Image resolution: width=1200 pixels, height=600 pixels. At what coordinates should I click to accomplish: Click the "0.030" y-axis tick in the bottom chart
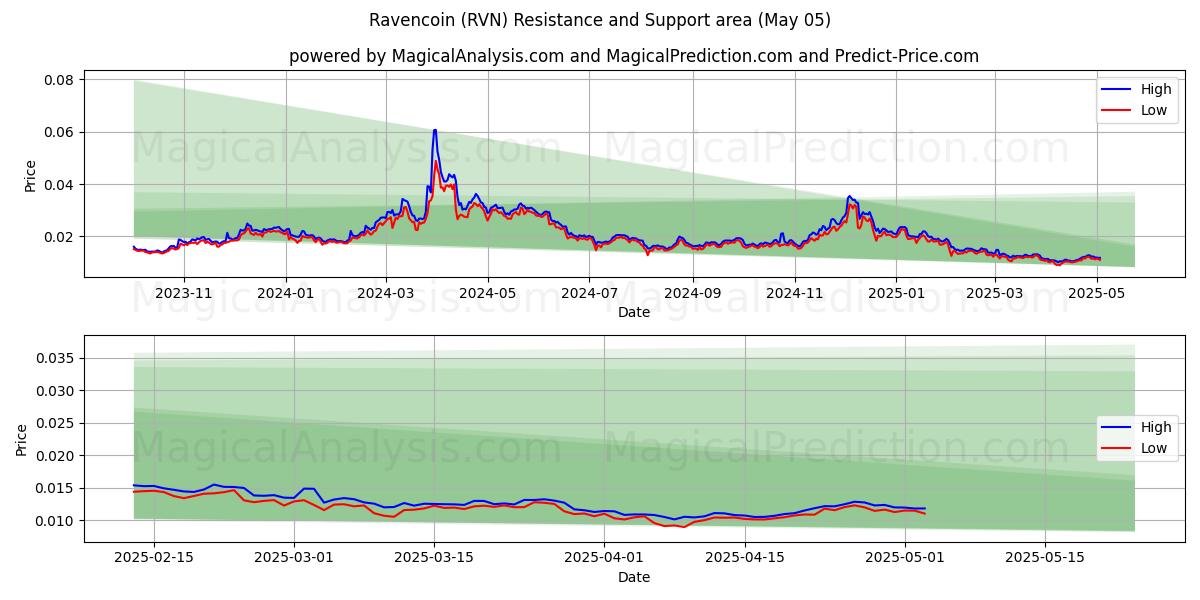[56, 391]
